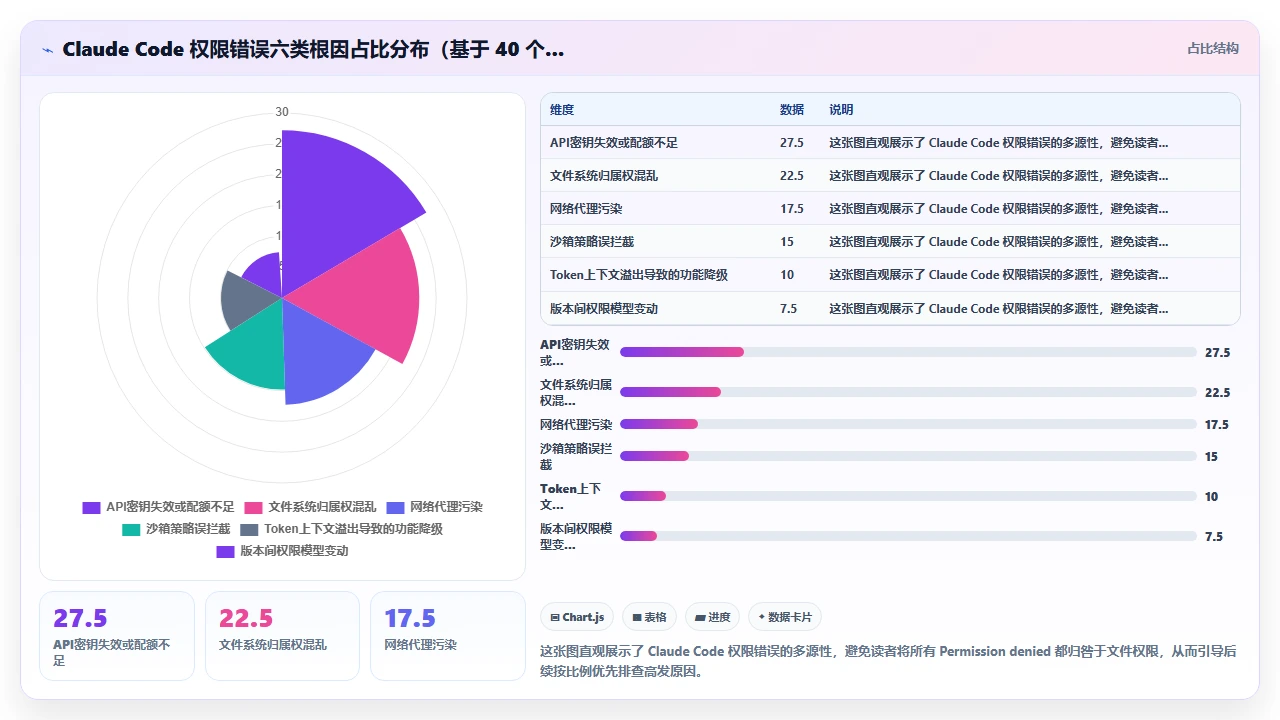Viewport: 1280px width, 720px height.
Task: Select the 沙箱策略误拦截 table cell
Action: (592, 242)
